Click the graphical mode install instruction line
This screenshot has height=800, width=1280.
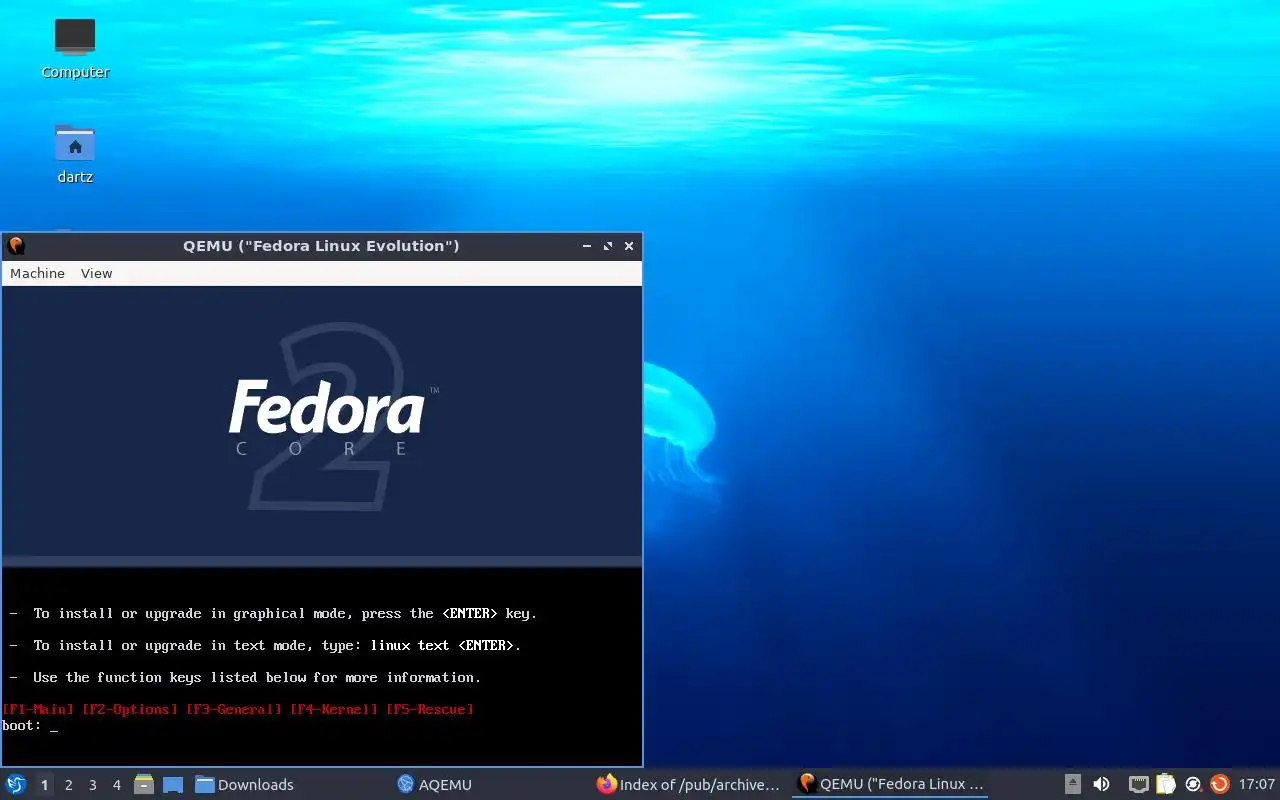tap(273, 613)
